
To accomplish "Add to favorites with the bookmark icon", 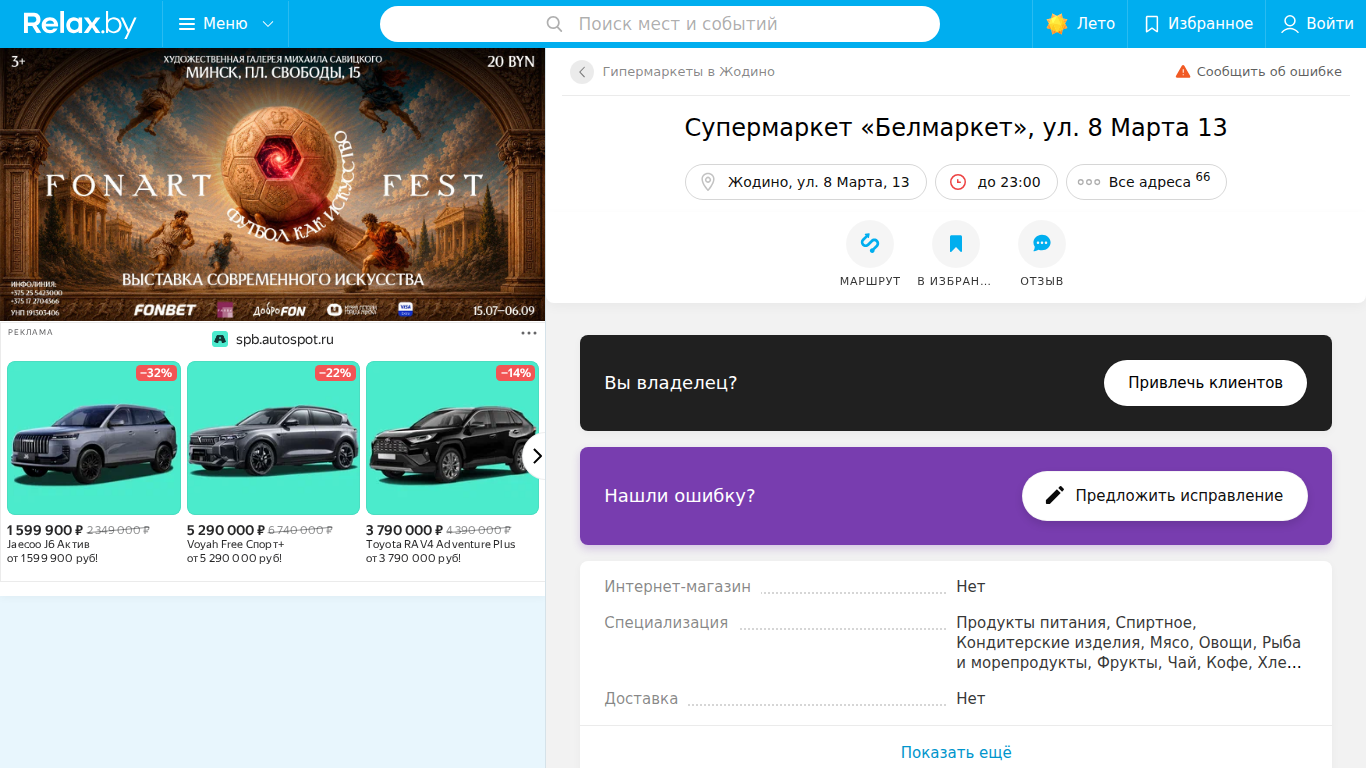I will click(956, 244).
